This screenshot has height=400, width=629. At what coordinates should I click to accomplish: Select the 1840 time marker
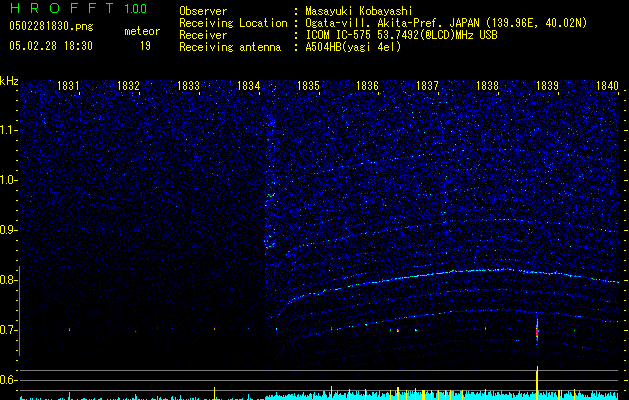pyautogui.click(x=607, y=87)
